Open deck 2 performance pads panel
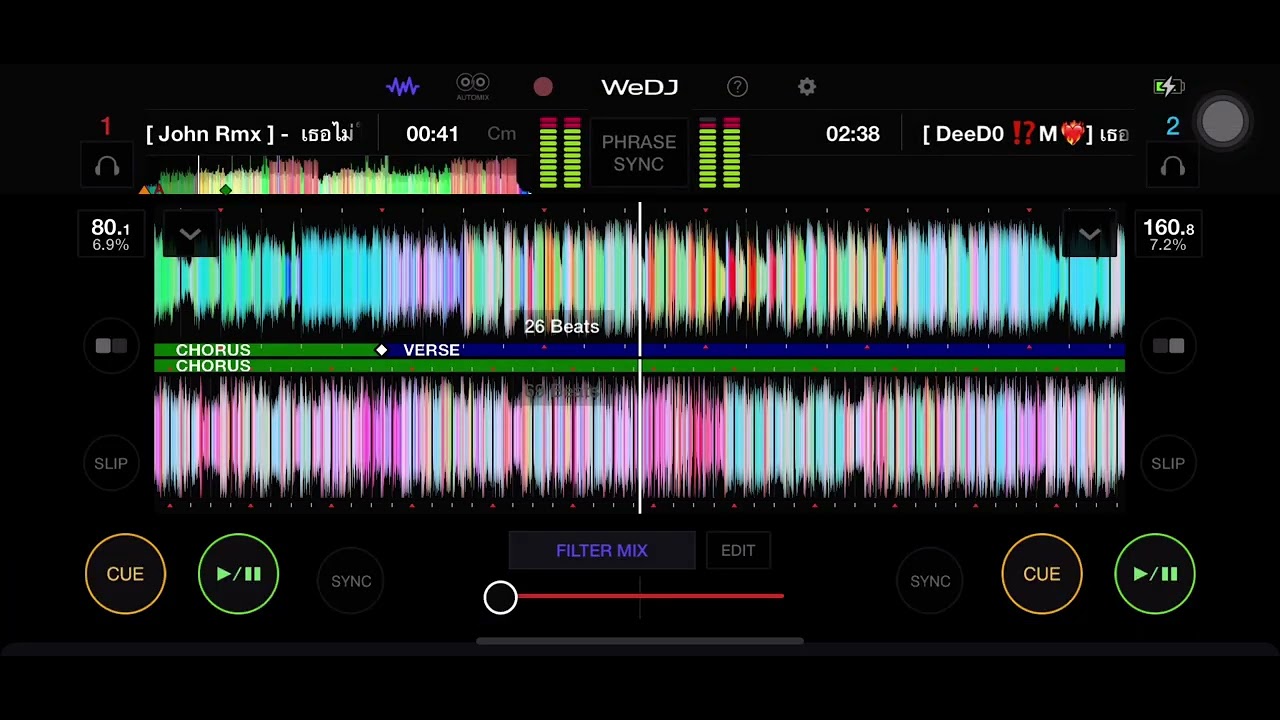Viewport: 1280px width, 720px height. click(1168, 346)
